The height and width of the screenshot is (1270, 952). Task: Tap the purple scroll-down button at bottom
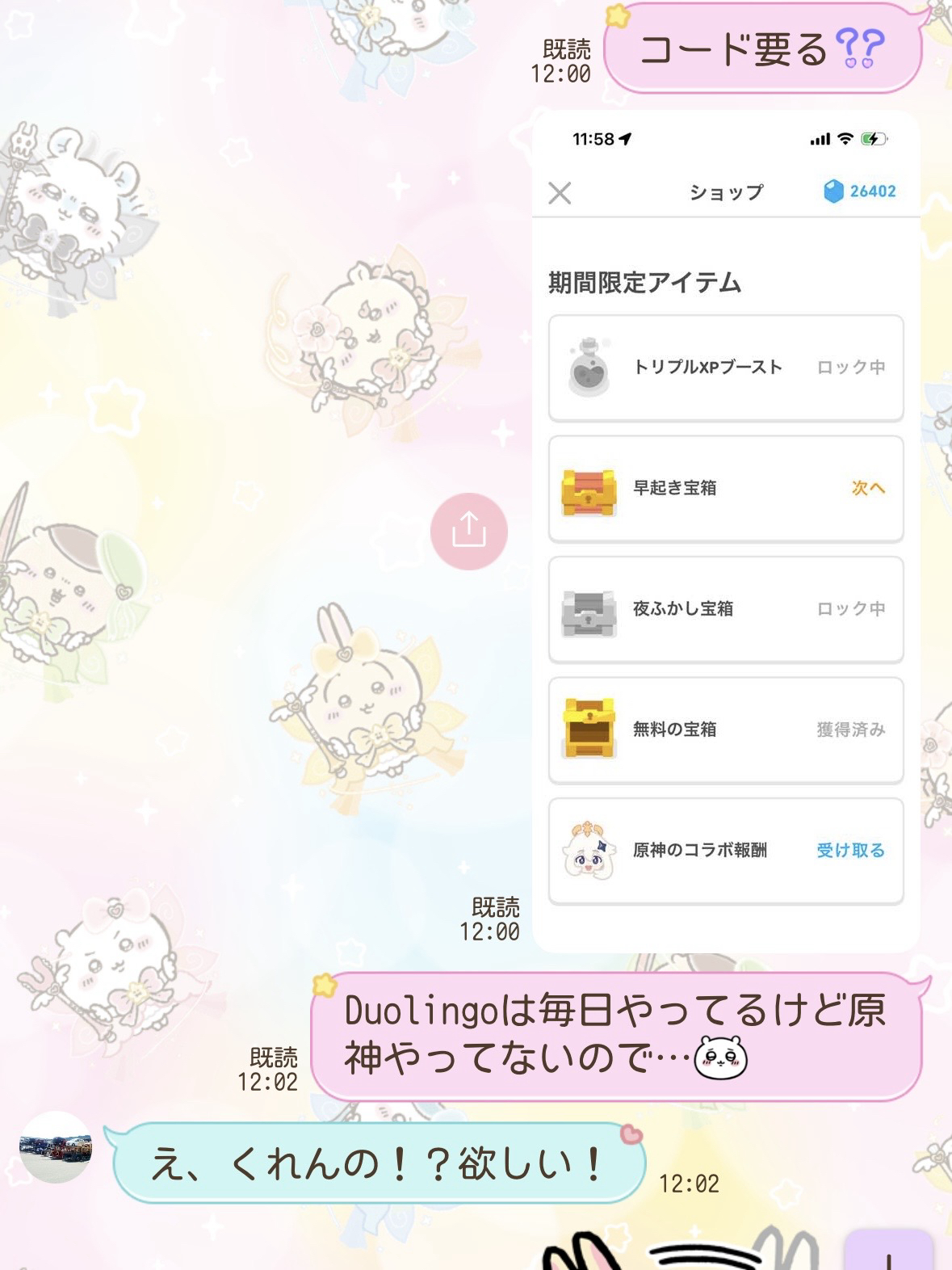point(888,1251)
